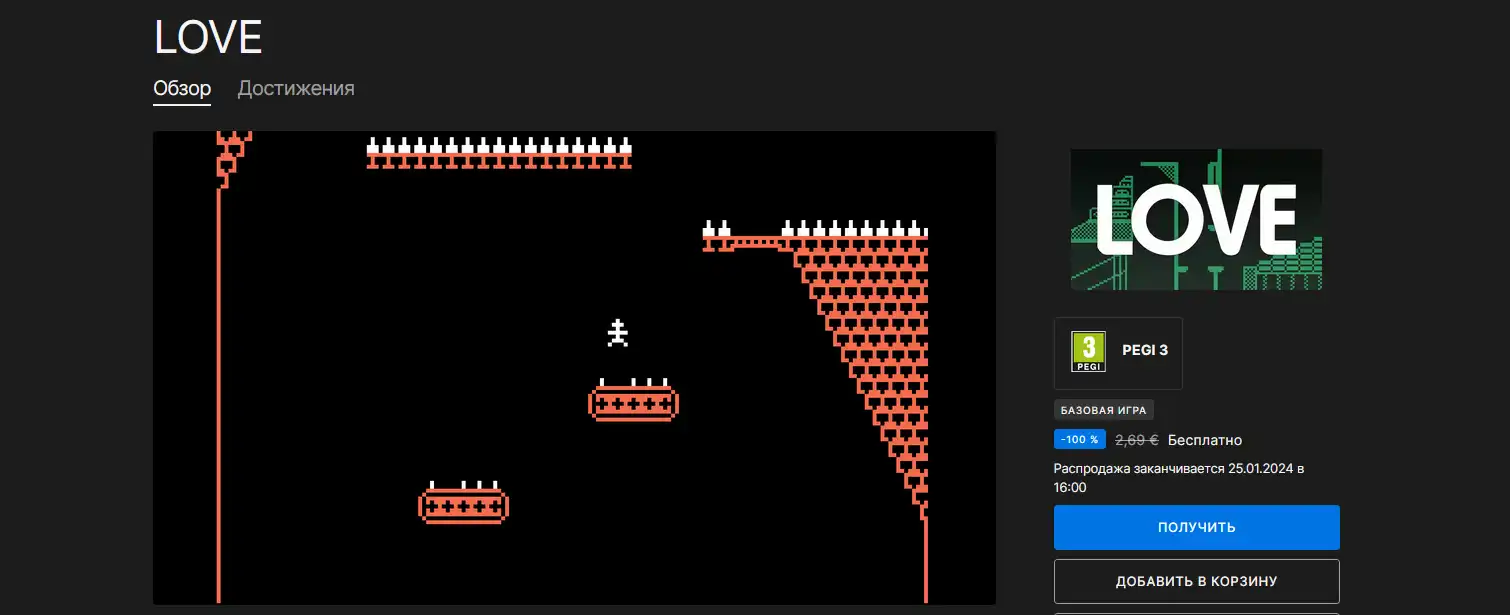Click the blue Получить button
This screenshot has width=1510, height=615.
pos(1196,527)
